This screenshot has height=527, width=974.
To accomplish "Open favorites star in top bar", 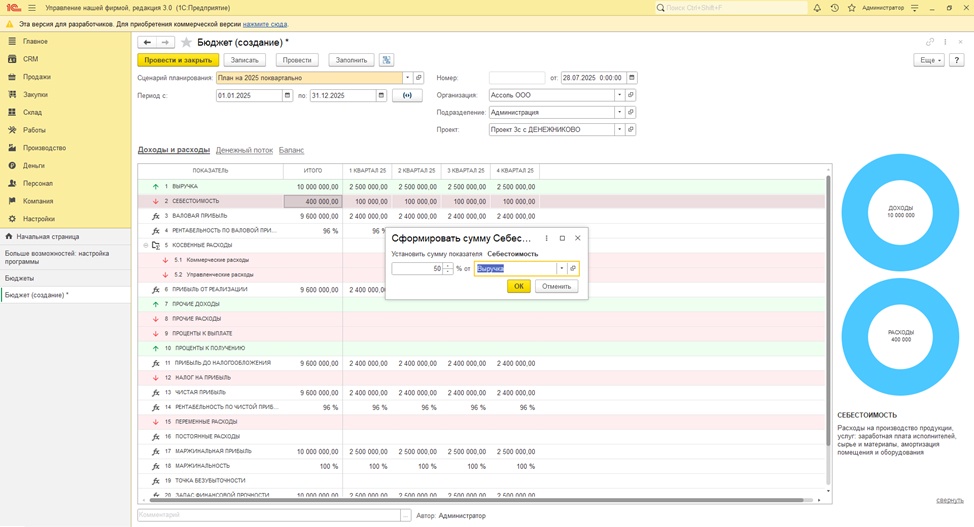I will point(853,8).
